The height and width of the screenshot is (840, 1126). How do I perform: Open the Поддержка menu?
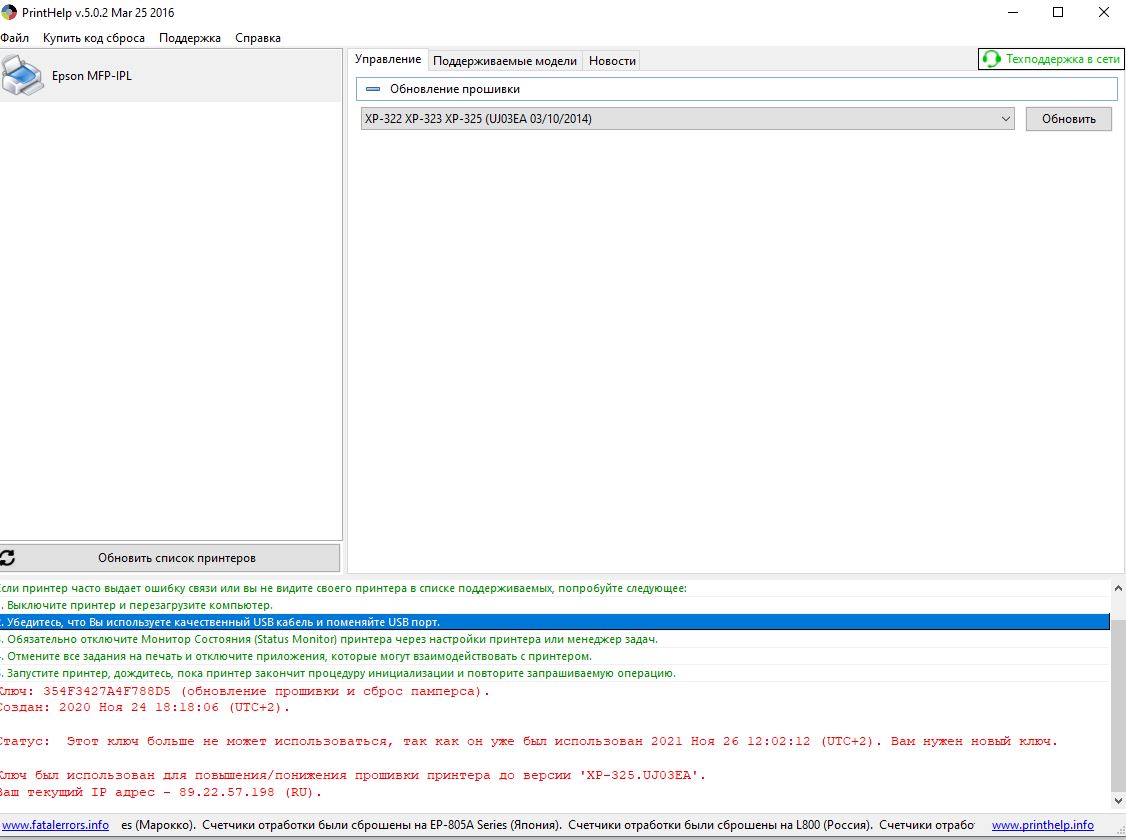pyautogui.click(x=190, y=38)
